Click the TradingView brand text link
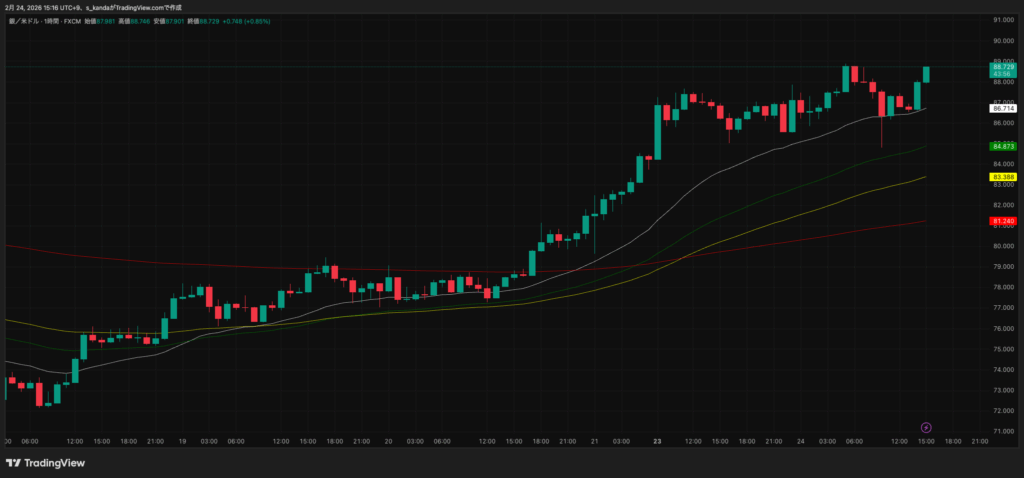 point(54,463)
